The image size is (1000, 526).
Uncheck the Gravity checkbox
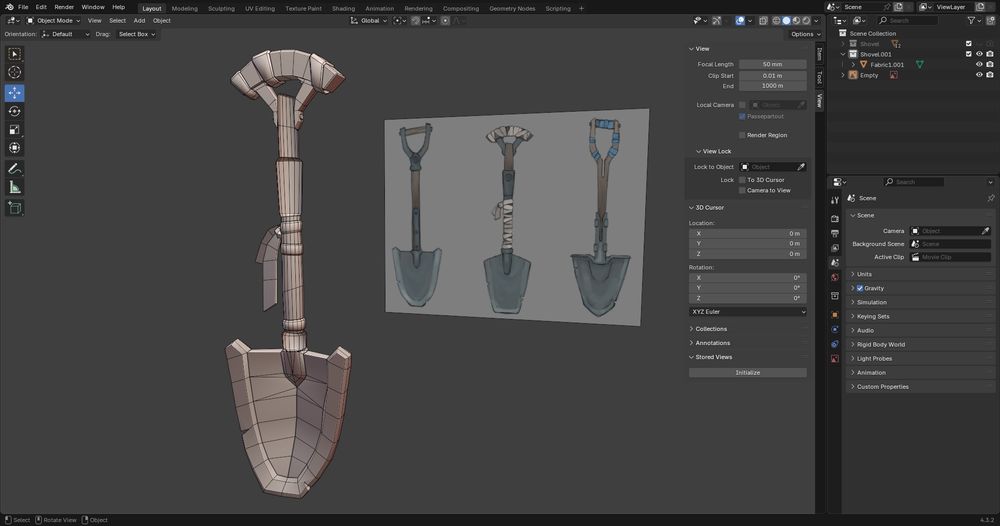coord(860,288)
